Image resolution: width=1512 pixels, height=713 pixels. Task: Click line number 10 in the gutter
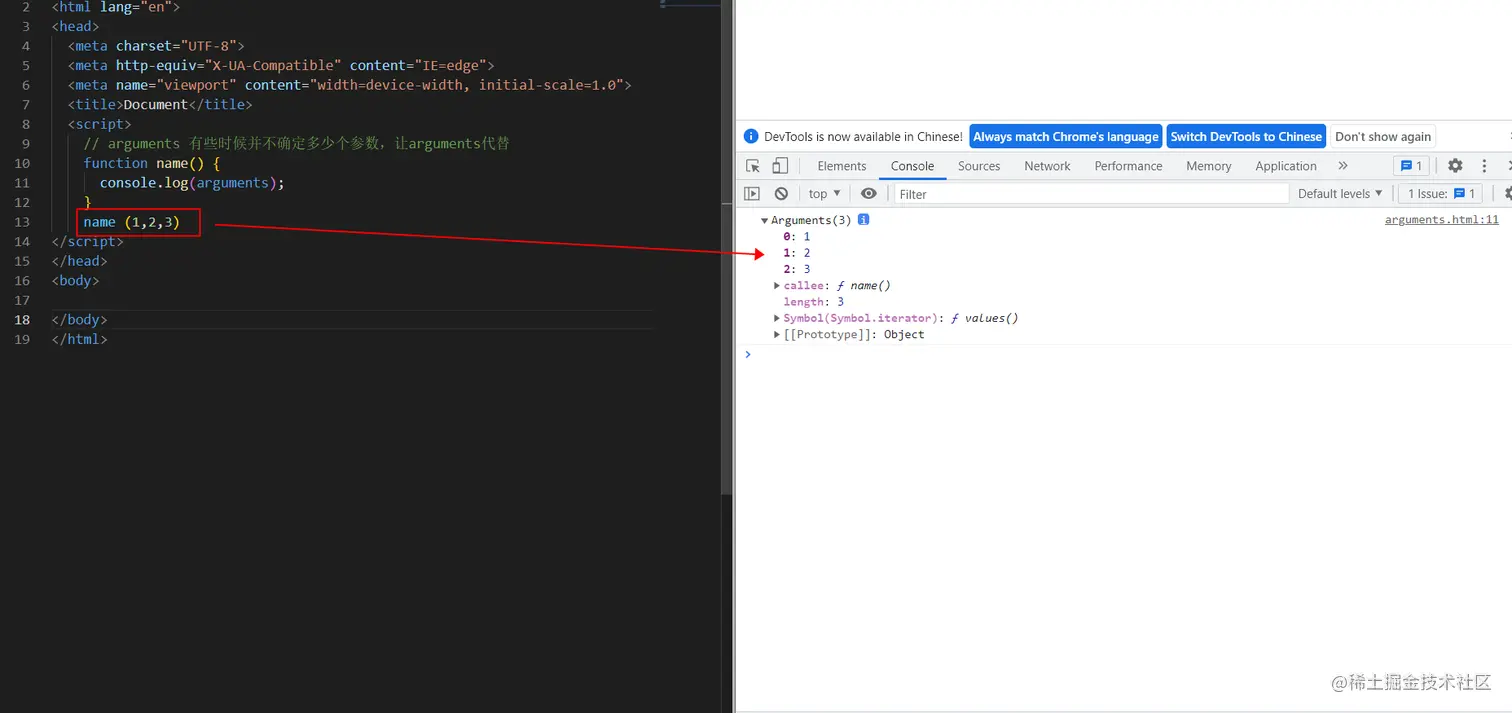tap(22, 163)
